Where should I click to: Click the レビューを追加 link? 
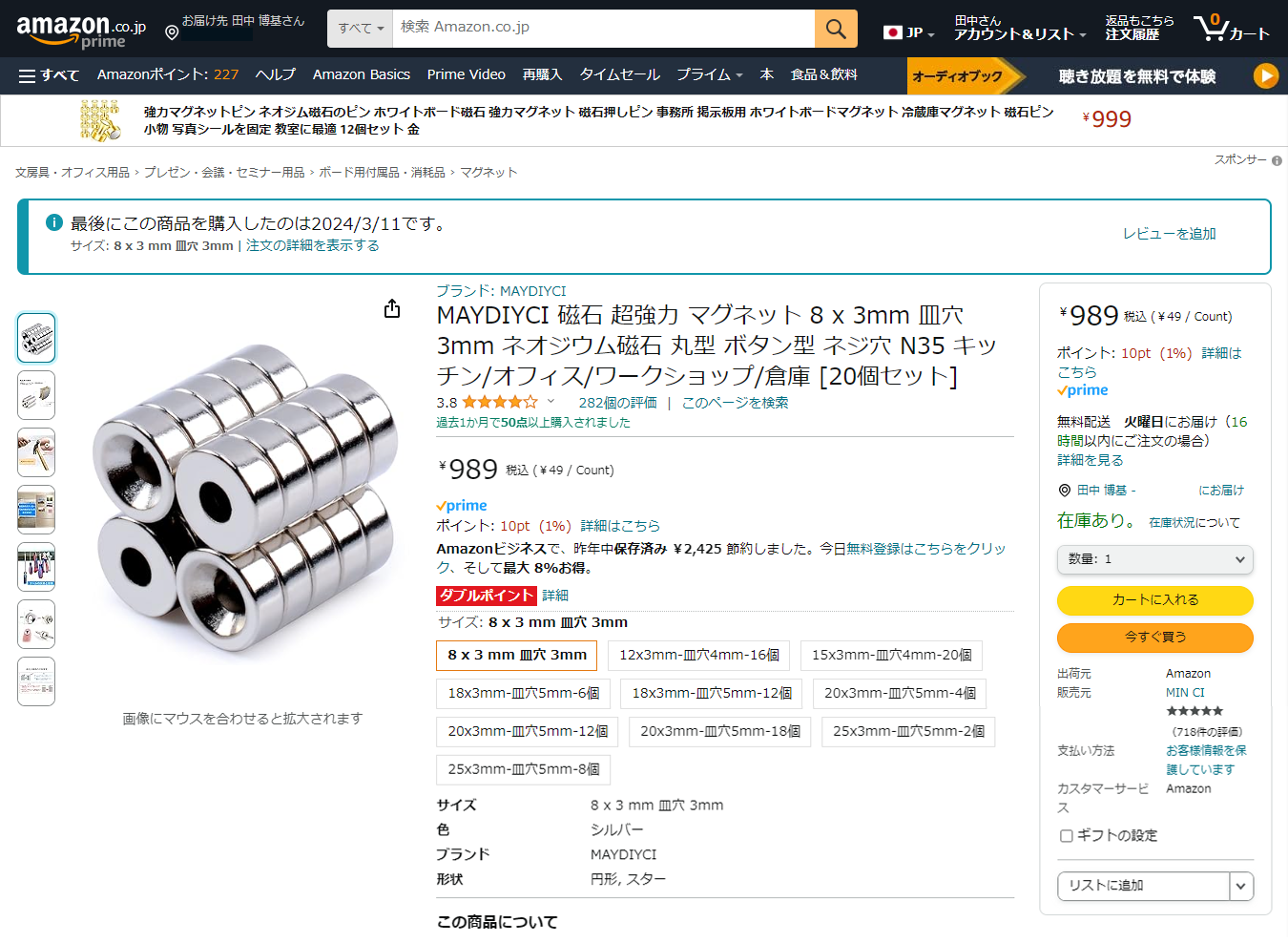pos(1169,234)
